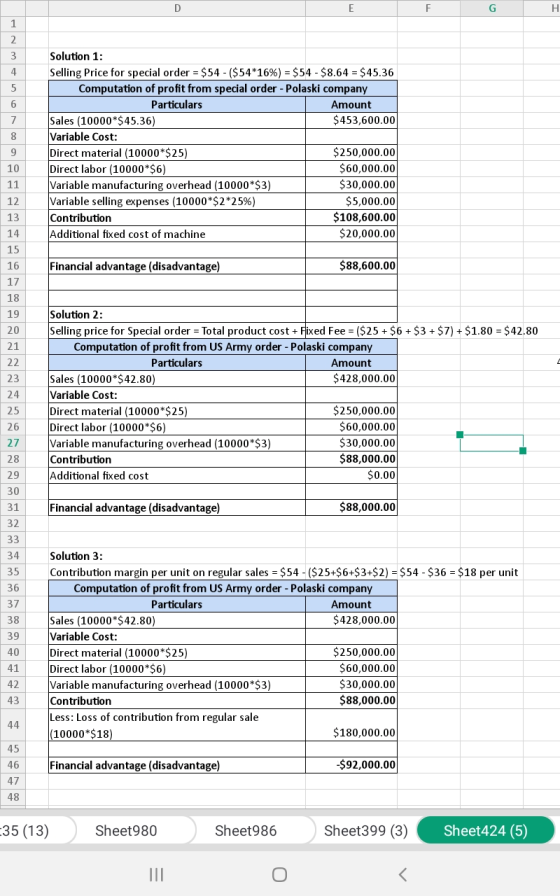Click 'Selling price for Special order' row 20 text

[294, 331]
